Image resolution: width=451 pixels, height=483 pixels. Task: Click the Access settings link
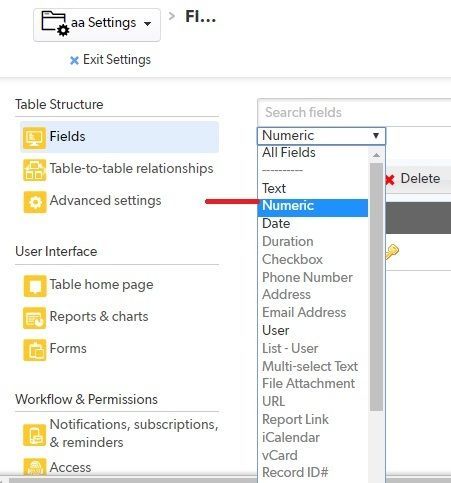[70, 467]
